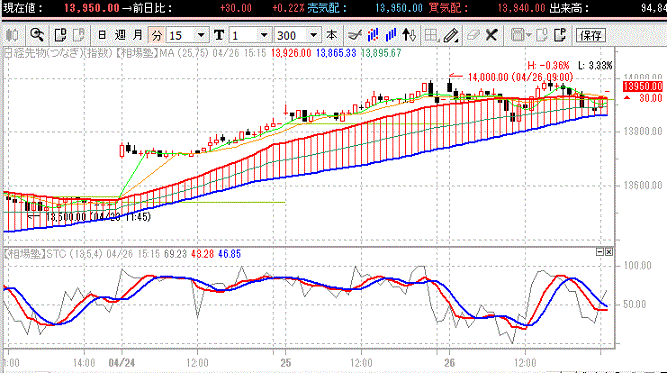667x373 pixels.
Task: Click the candlestick chart type icon
Action: click(12, 35)
